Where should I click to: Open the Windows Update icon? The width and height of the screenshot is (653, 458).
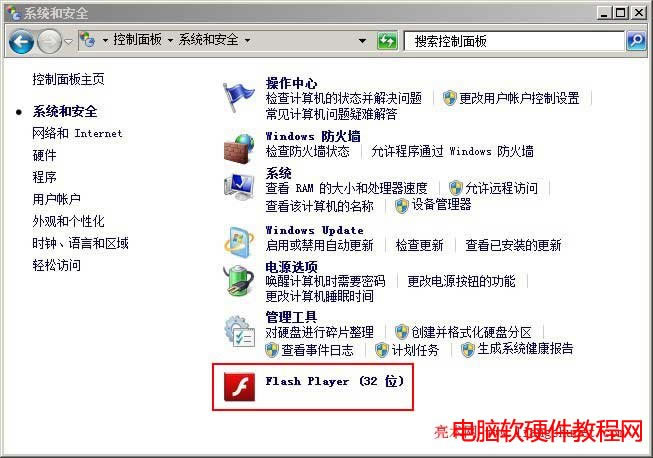tap(239, 241)
